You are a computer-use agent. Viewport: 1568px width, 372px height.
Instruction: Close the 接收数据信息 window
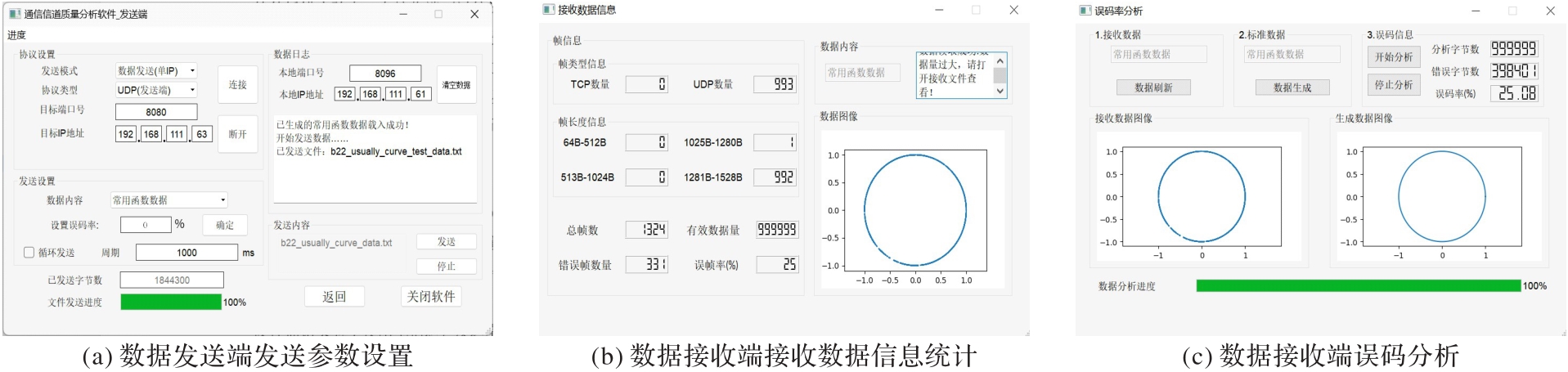pyautogui.click(x=1013, y=10)
